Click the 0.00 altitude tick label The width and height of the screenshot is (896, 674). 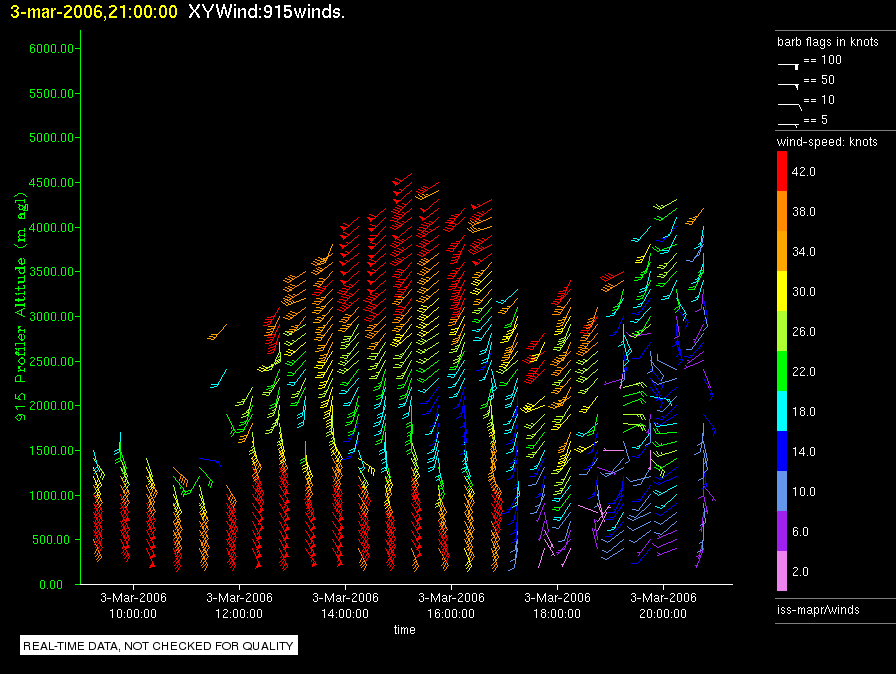(51, 584)
